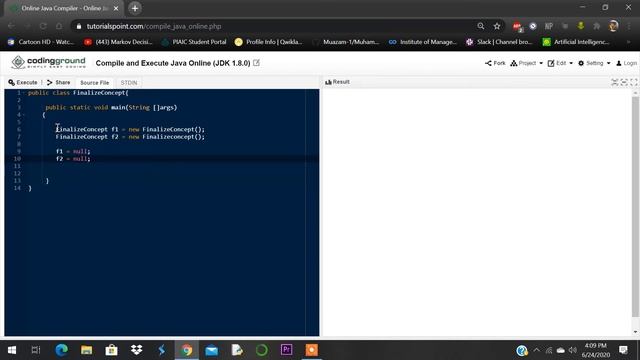Expand the bookmarks overflow chevron

tap(628, 42)
